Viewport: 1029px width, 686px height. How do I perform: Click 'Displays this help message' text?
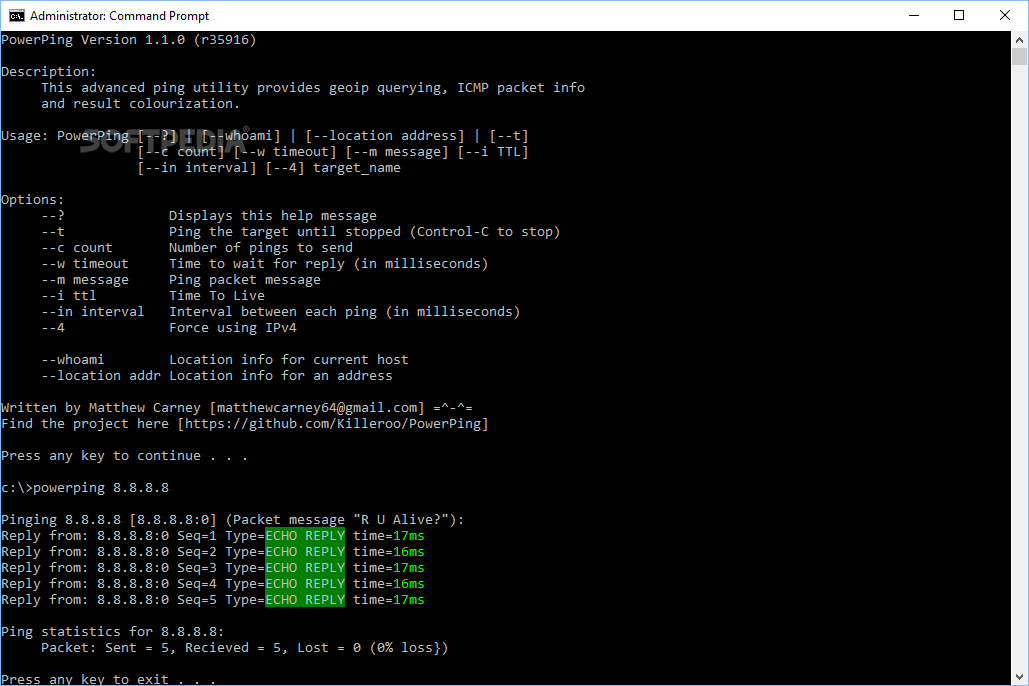pyautogui.click(x=273, y=216)
